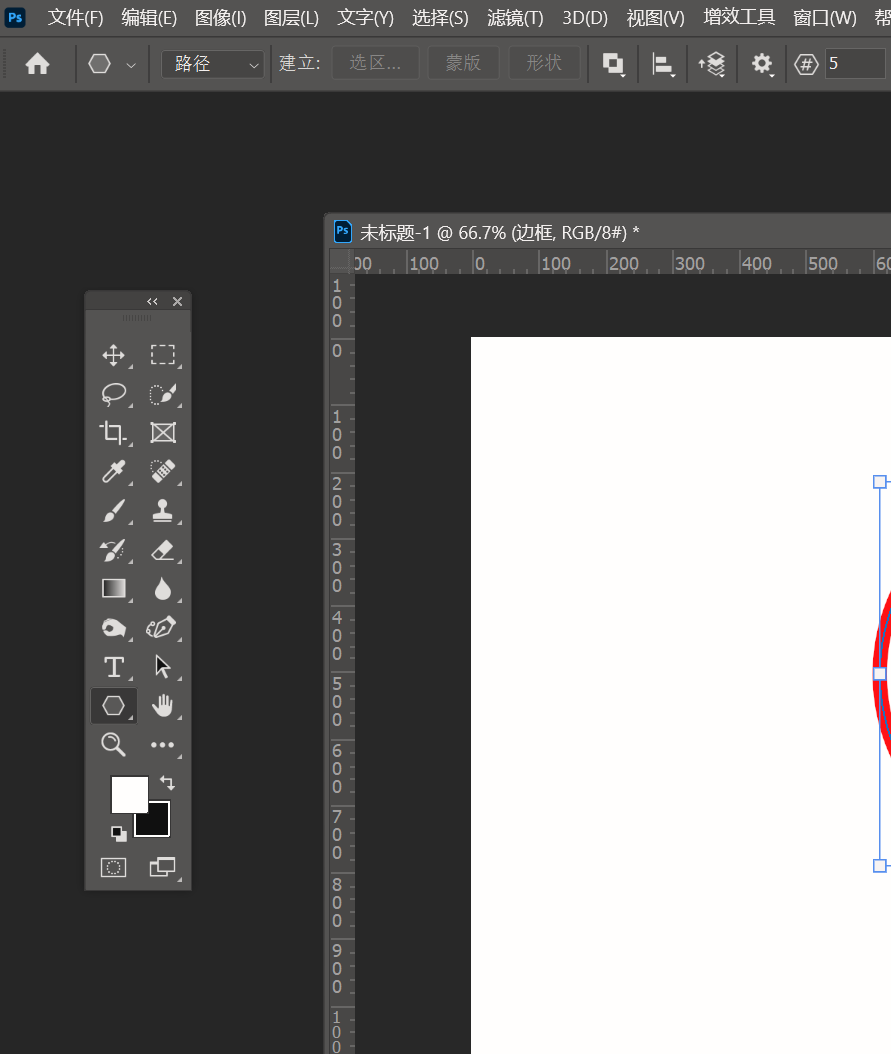Select the Spot Healing Brush tool
The height and width of the screenshot is (1054, 891).
pos(163,472)
